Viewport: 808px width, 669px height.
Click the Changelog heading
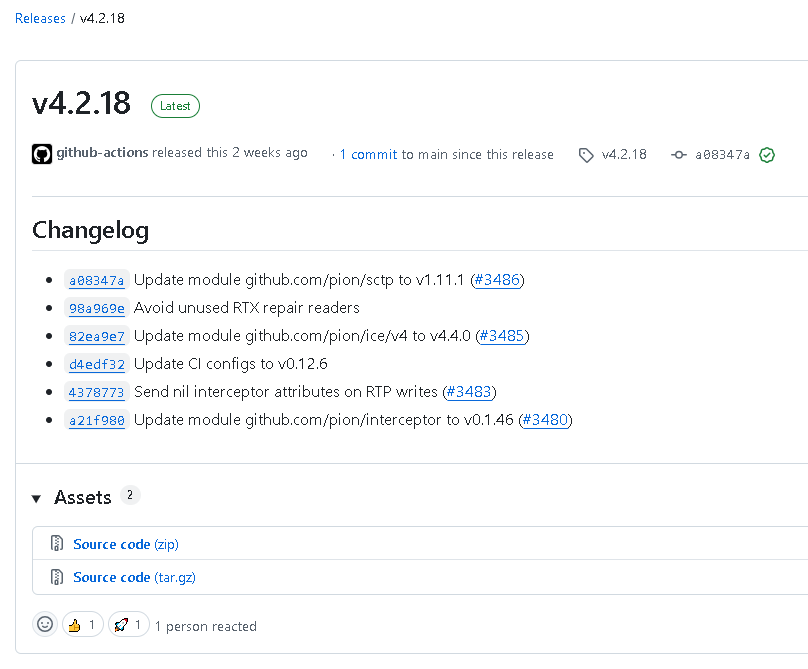point(90,230)
